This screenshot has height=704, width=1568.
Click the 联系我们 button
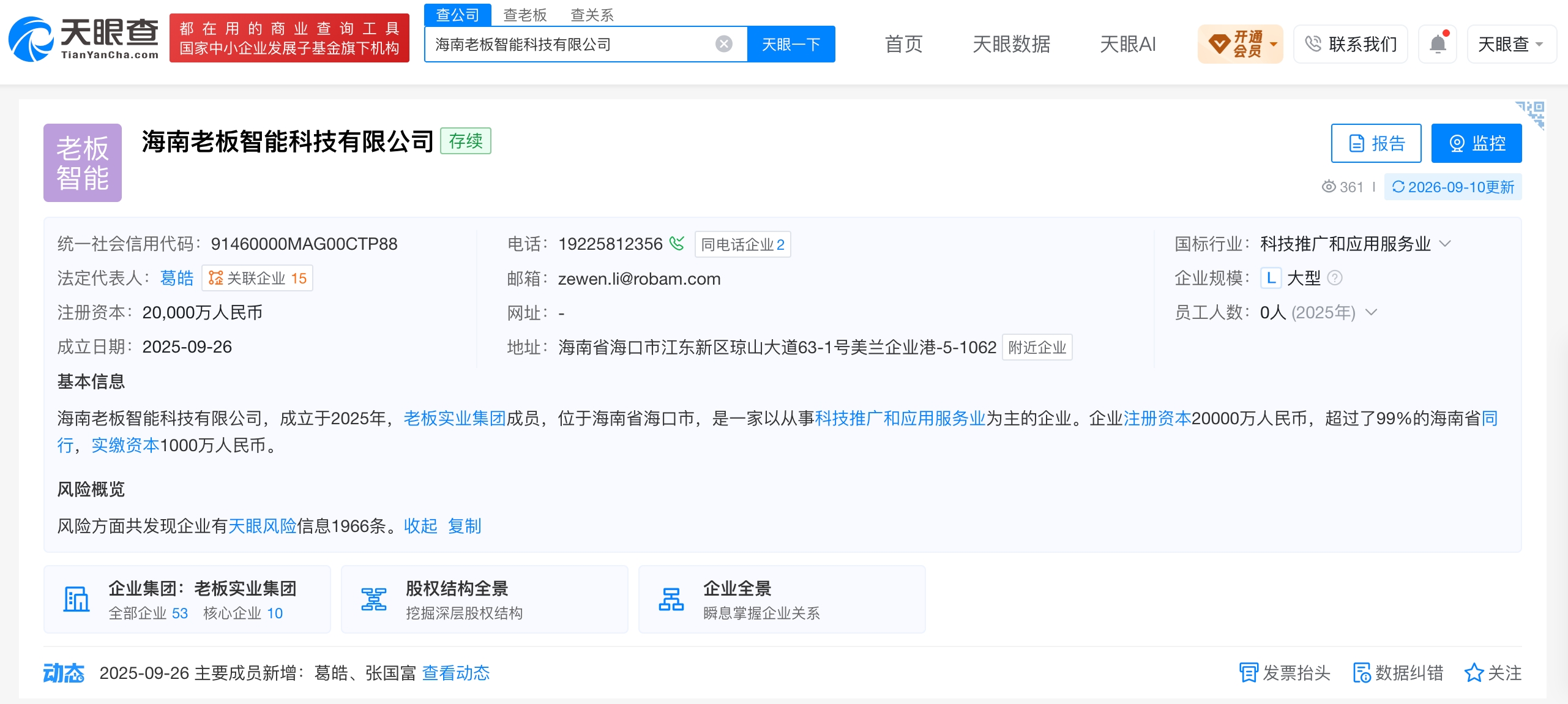(x=1351, y=44)
